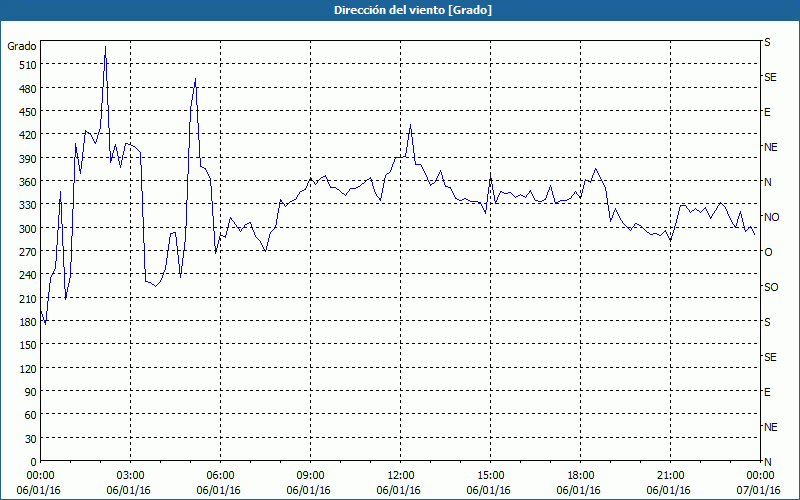Screen dimensions: 800x500
Task: Click the 180 y-axis tick label
Action: coord(28,321)
